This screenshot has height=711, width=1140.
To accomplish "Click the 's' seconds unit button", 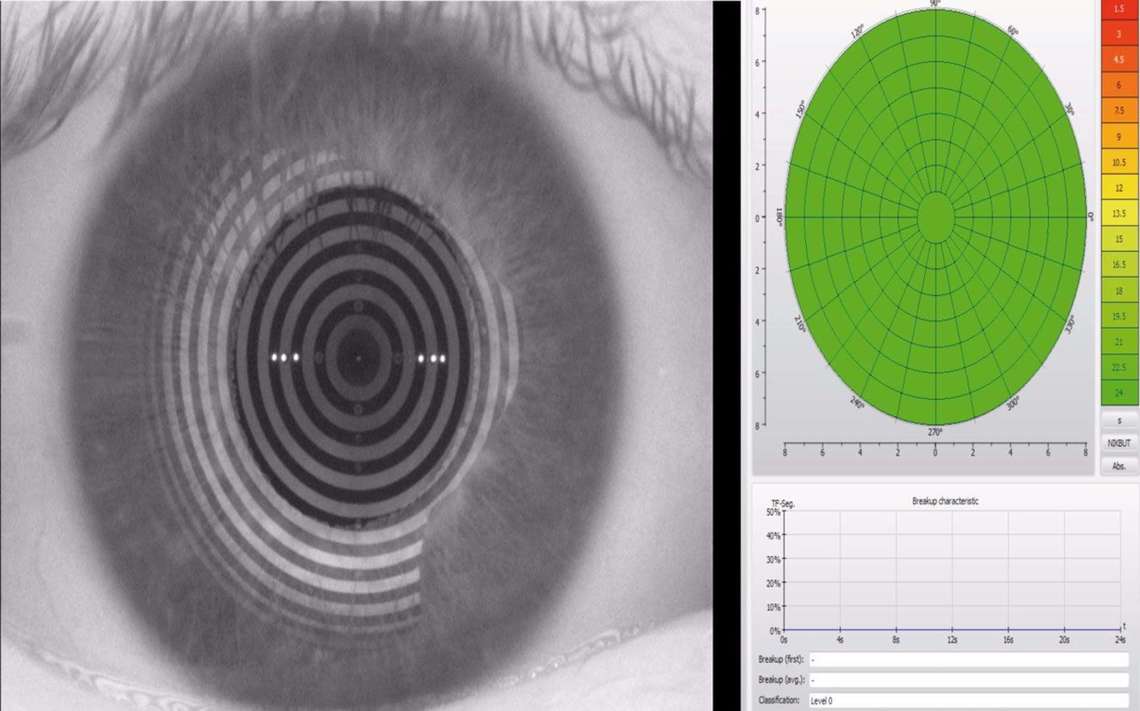I will pyautogui.click(x=1119, y=420).
